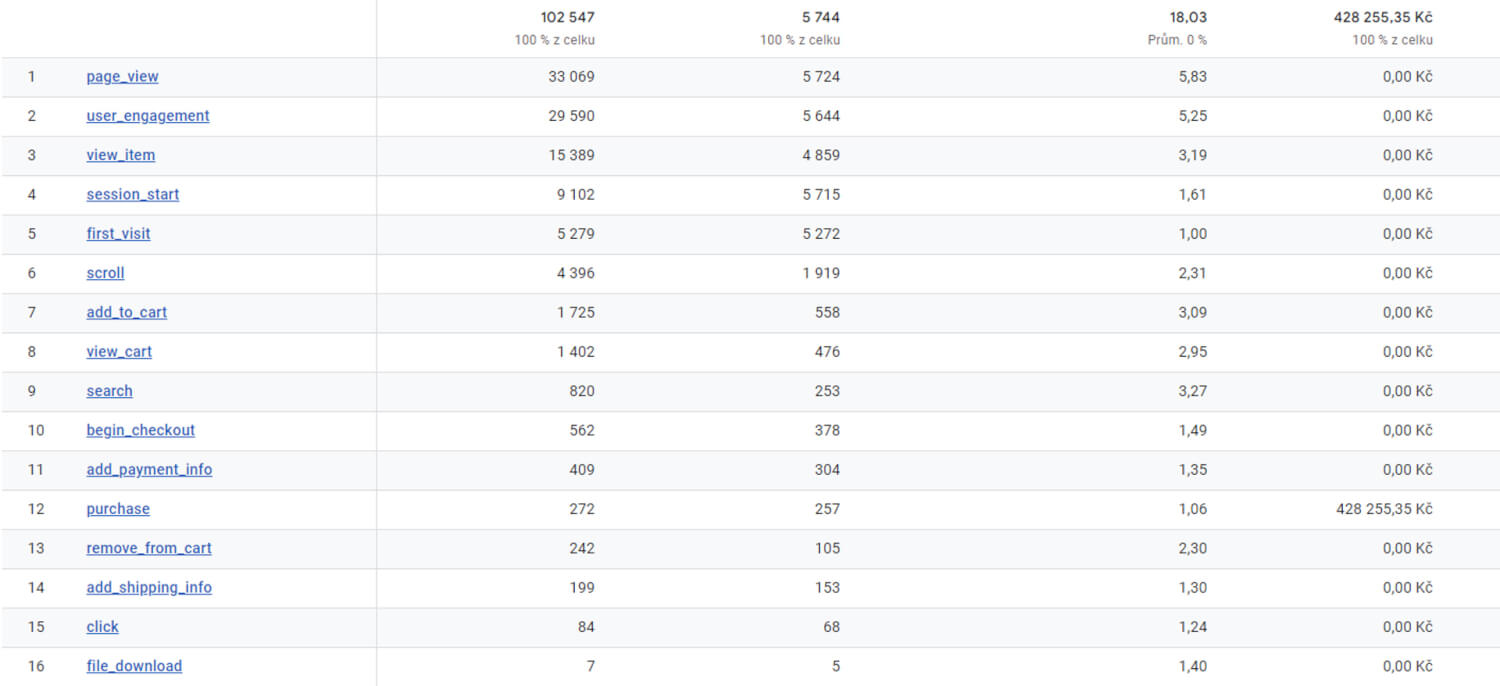Open the view_cart event report

pos(118,351)
